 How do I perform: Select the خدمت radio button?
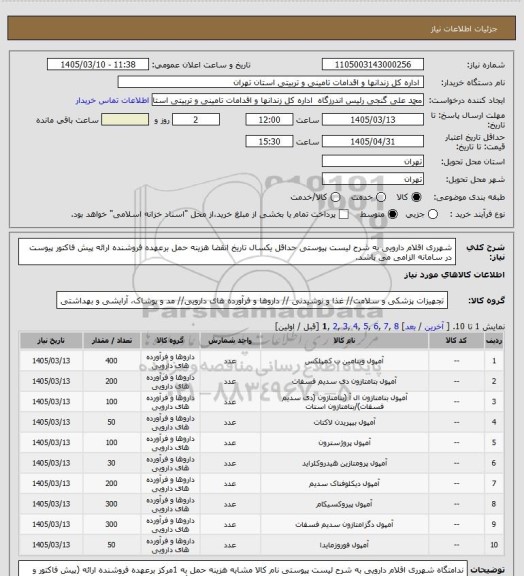(x=381, y=197)
